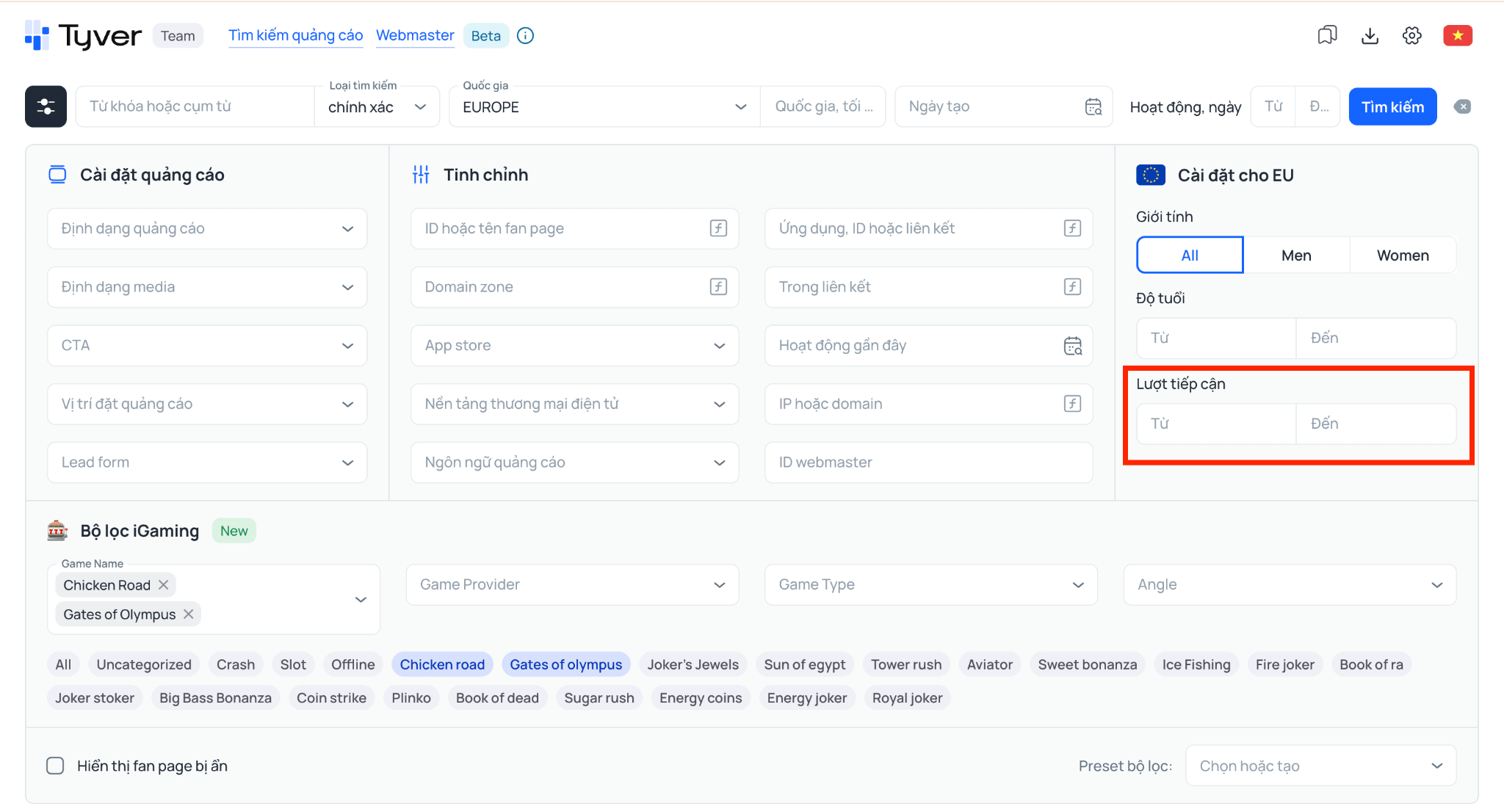Select All gender option
The height and width of the screenshot is (812, 1504).
[1190, 255]
